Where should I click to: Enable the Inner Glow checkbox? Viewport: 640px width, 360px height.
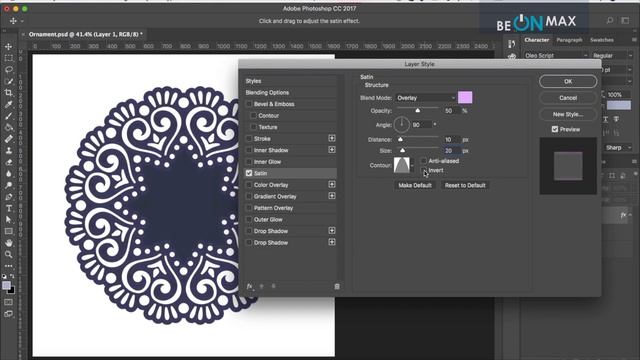(249, 162)
